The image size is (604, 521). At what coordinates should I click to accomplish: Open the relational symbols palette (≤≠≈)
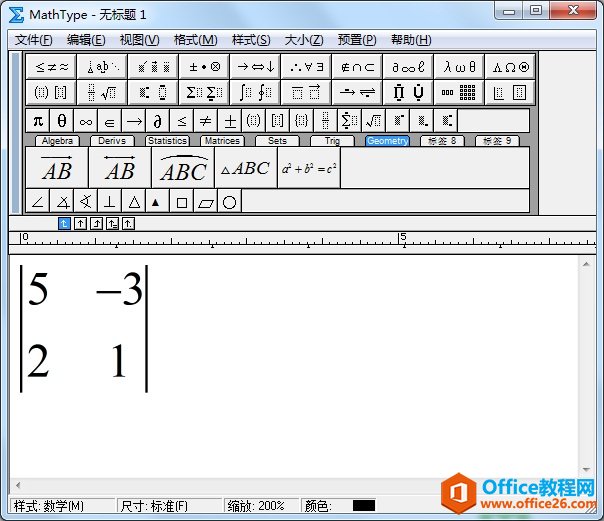pos(52,67)
